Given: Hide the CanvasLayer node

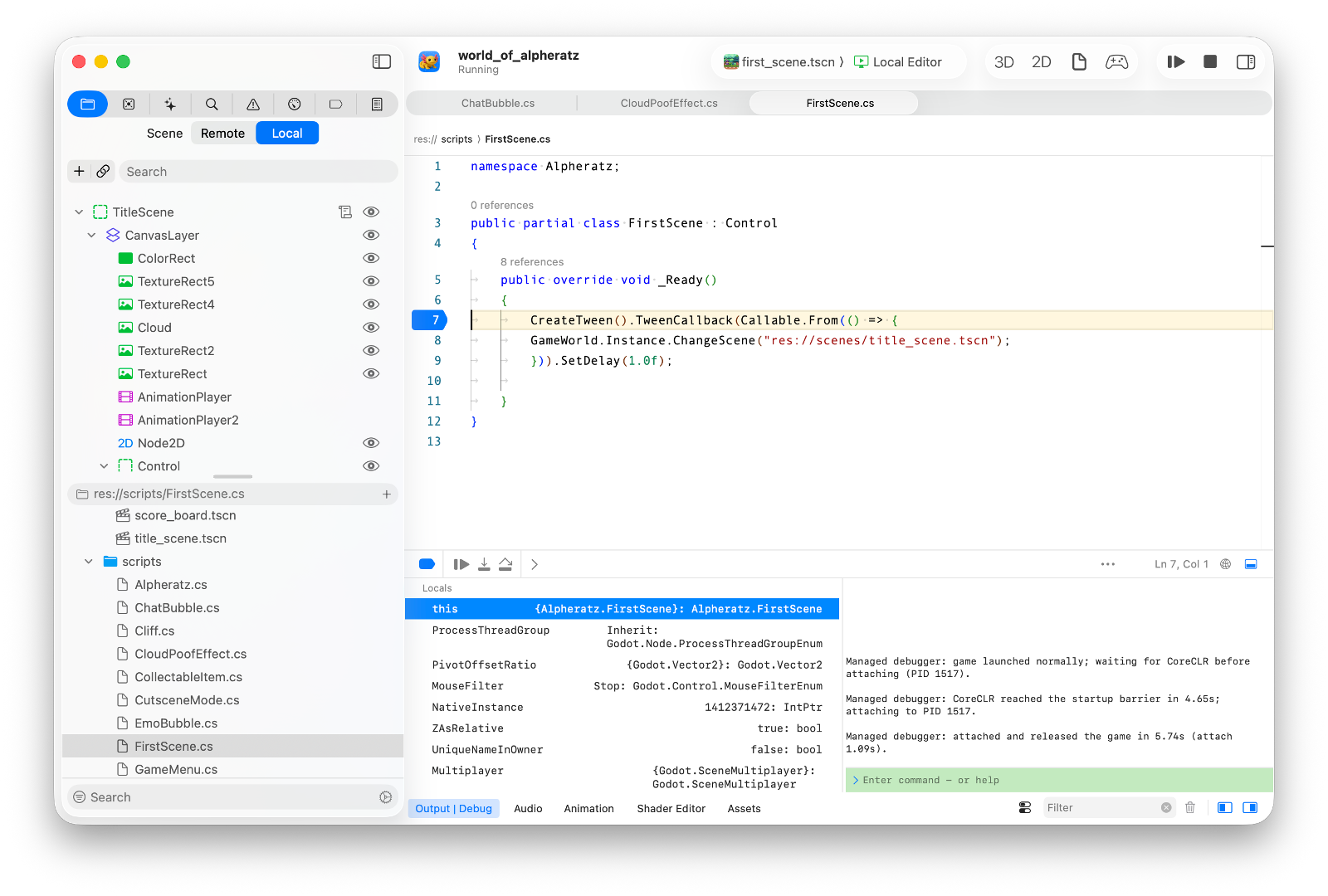Looking at the screenshot, I should (x=371, y=236).
